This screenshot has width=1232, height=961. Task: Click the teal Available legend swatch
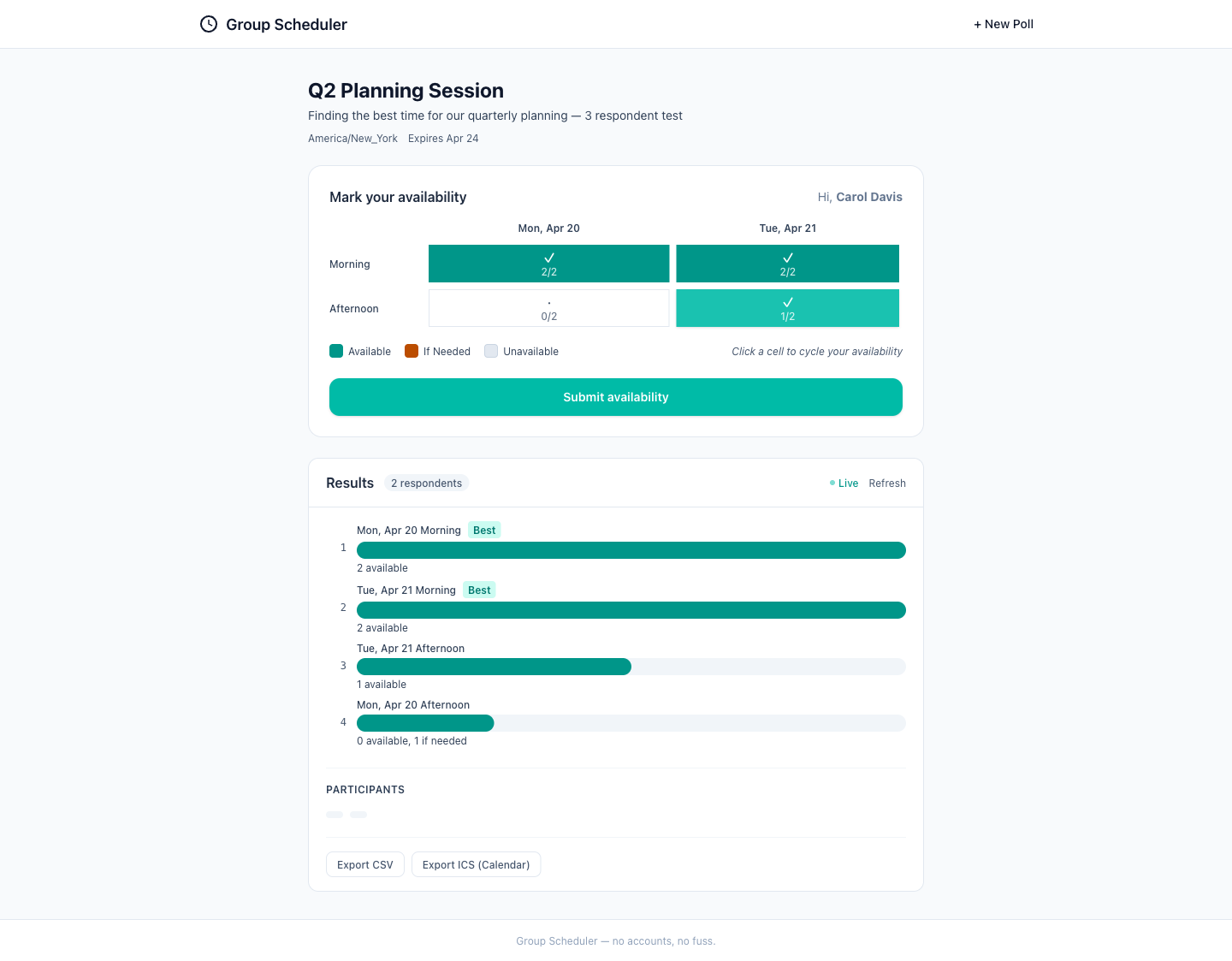pyautogui.click(x=336, y=351)
